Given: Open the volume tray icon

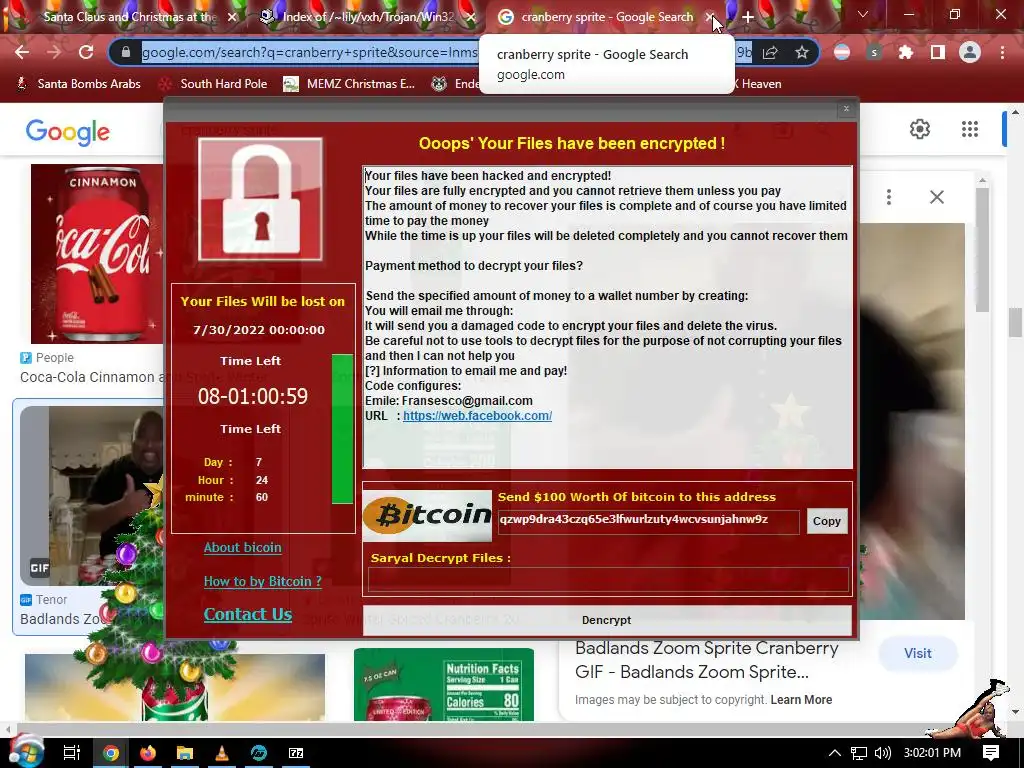Looking at the screenshot, I should tap(882, 753).
